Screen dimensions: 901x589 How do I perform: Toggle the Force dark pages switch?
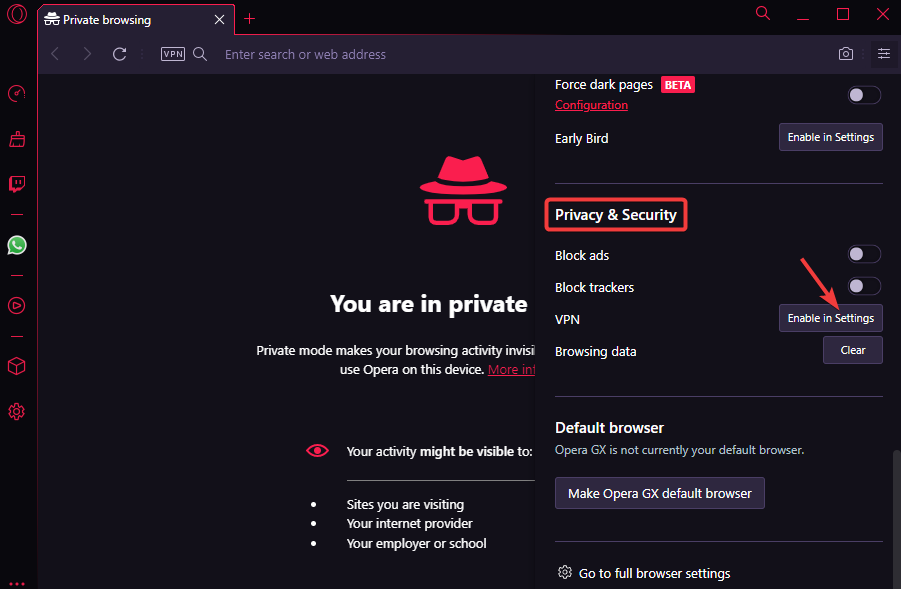pyautogui.click(x=863, y=94)
